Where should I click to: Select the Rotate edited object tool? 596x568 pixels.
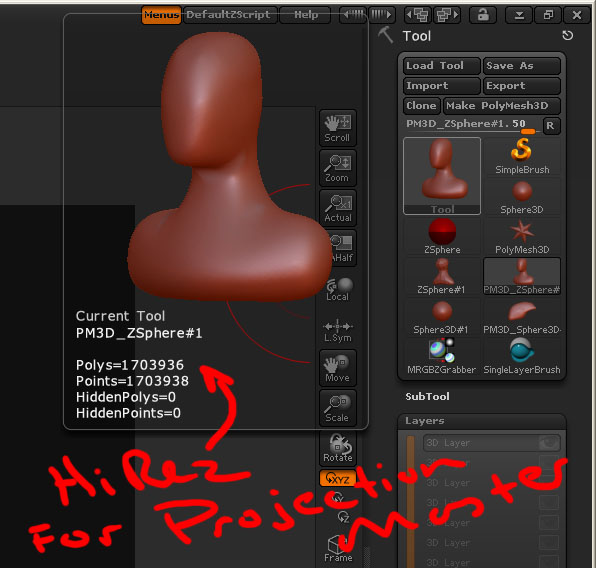pyautogui.click(x=338, y=448)
